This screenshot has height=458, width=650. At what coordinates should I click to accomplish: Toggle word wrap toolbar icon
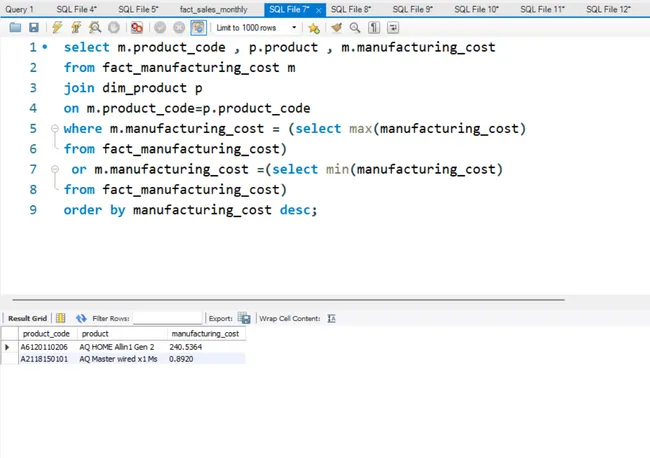click(393, 28)
